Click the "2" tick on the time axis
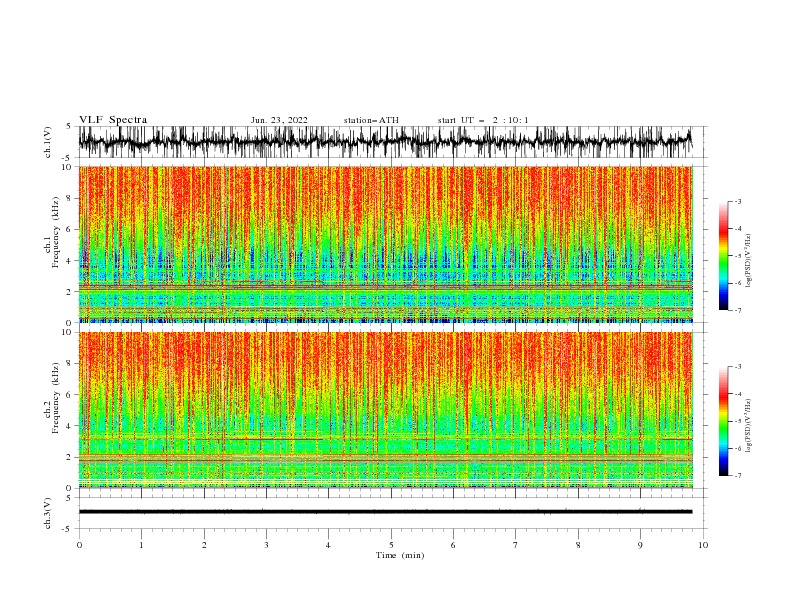Viewport: 792px width, 612px height. coord(204,545)
